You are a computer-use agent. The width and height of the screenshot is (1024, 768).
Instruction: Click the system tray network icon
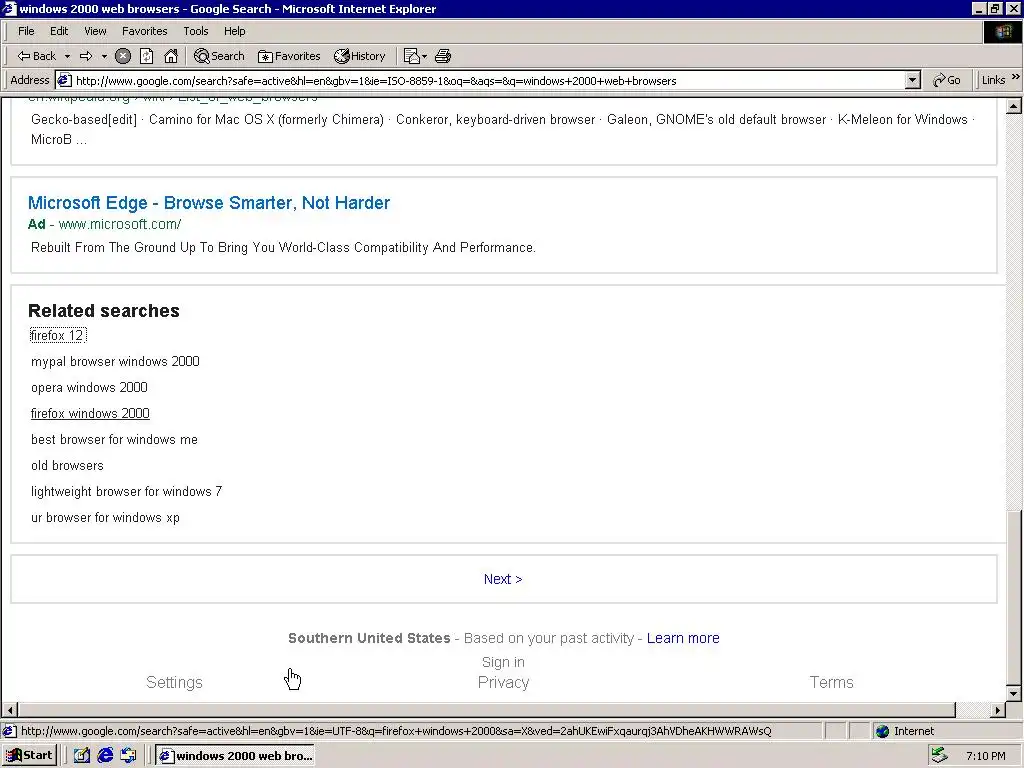coord(939,756)
